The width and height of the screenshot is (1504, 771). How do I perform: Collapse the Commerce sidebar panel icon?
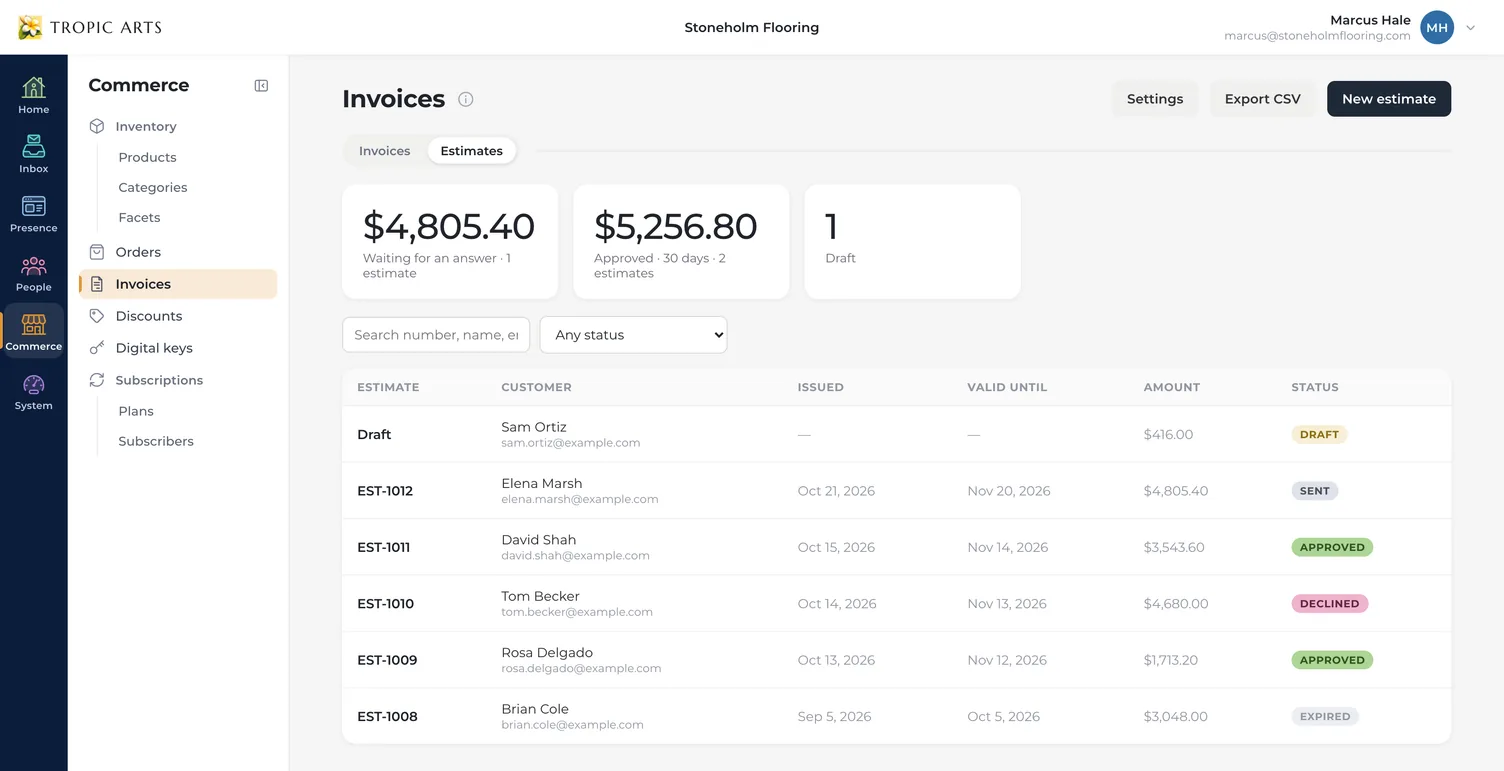tap(261, 86)
